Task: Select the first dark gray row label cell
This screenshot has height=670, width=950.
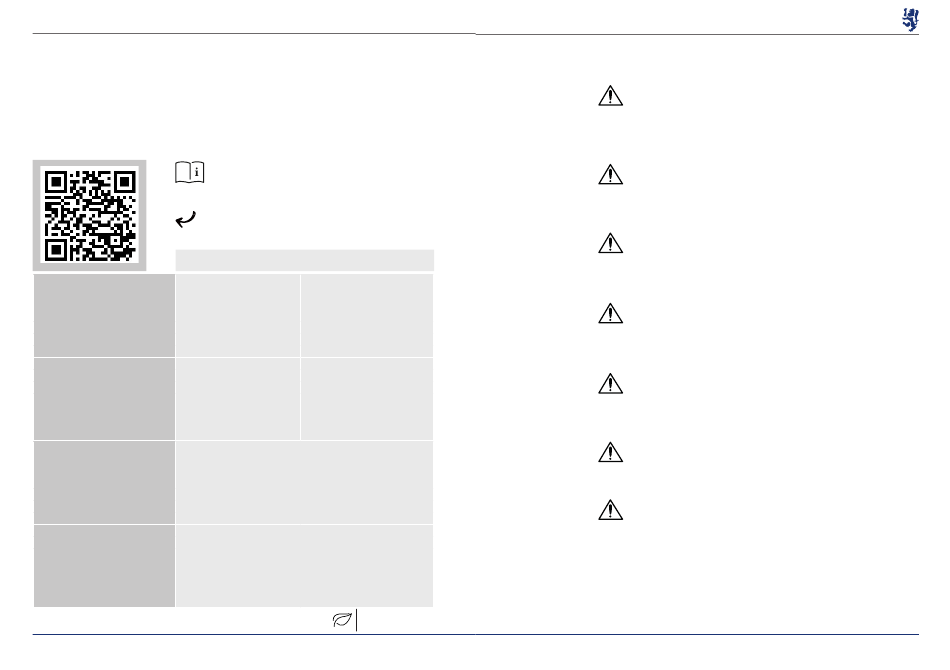Action: [104, 315]
